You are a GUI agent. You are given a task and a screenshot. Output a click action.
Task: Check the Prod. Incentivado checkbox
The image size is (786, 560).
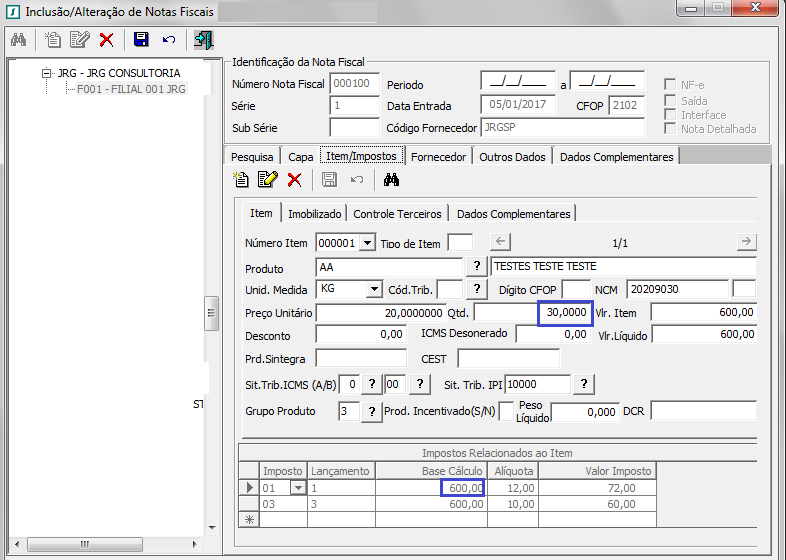coord(506,411)
